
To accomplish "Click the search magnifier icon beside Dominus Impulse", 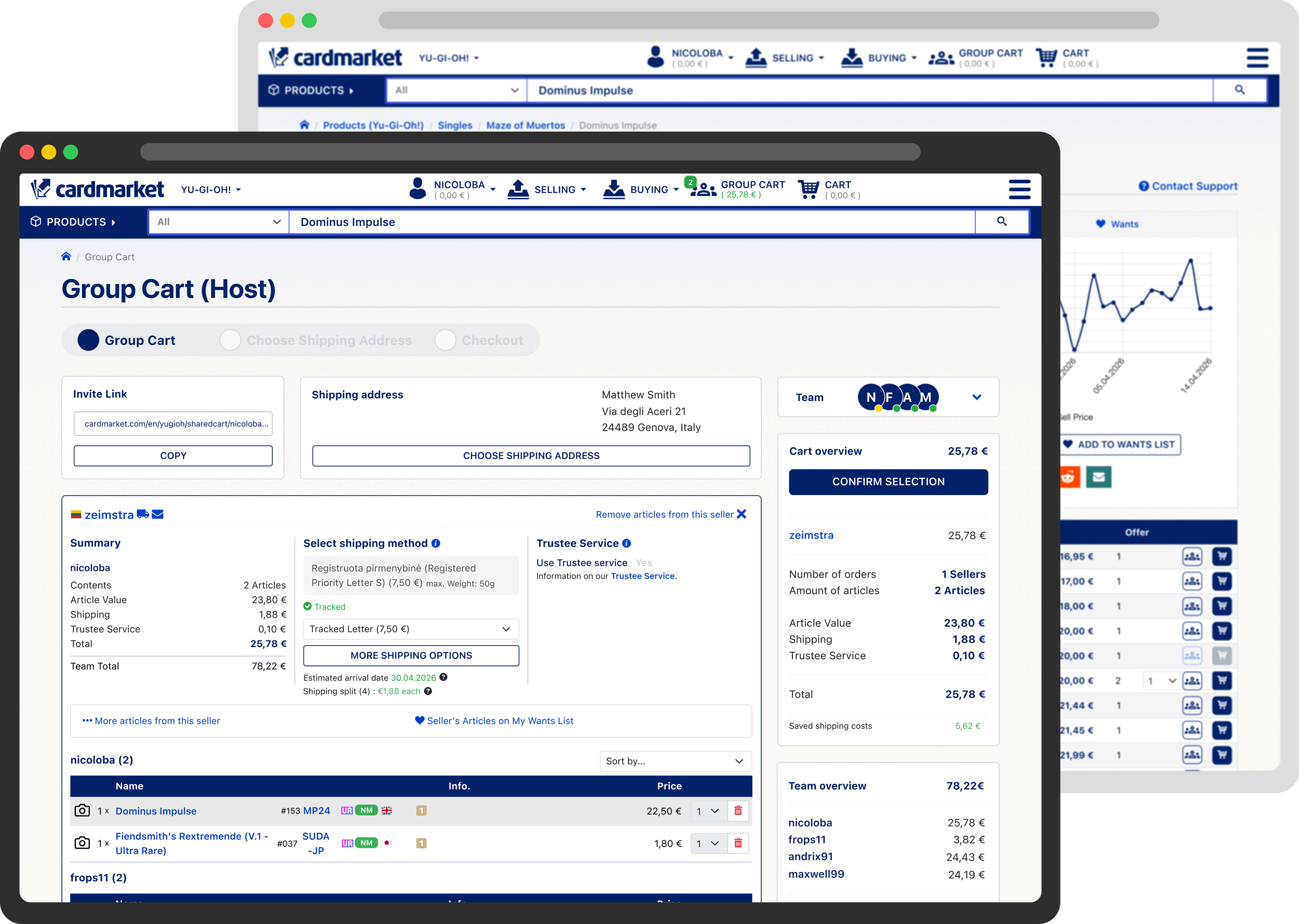I will (x=1001, y=222).
